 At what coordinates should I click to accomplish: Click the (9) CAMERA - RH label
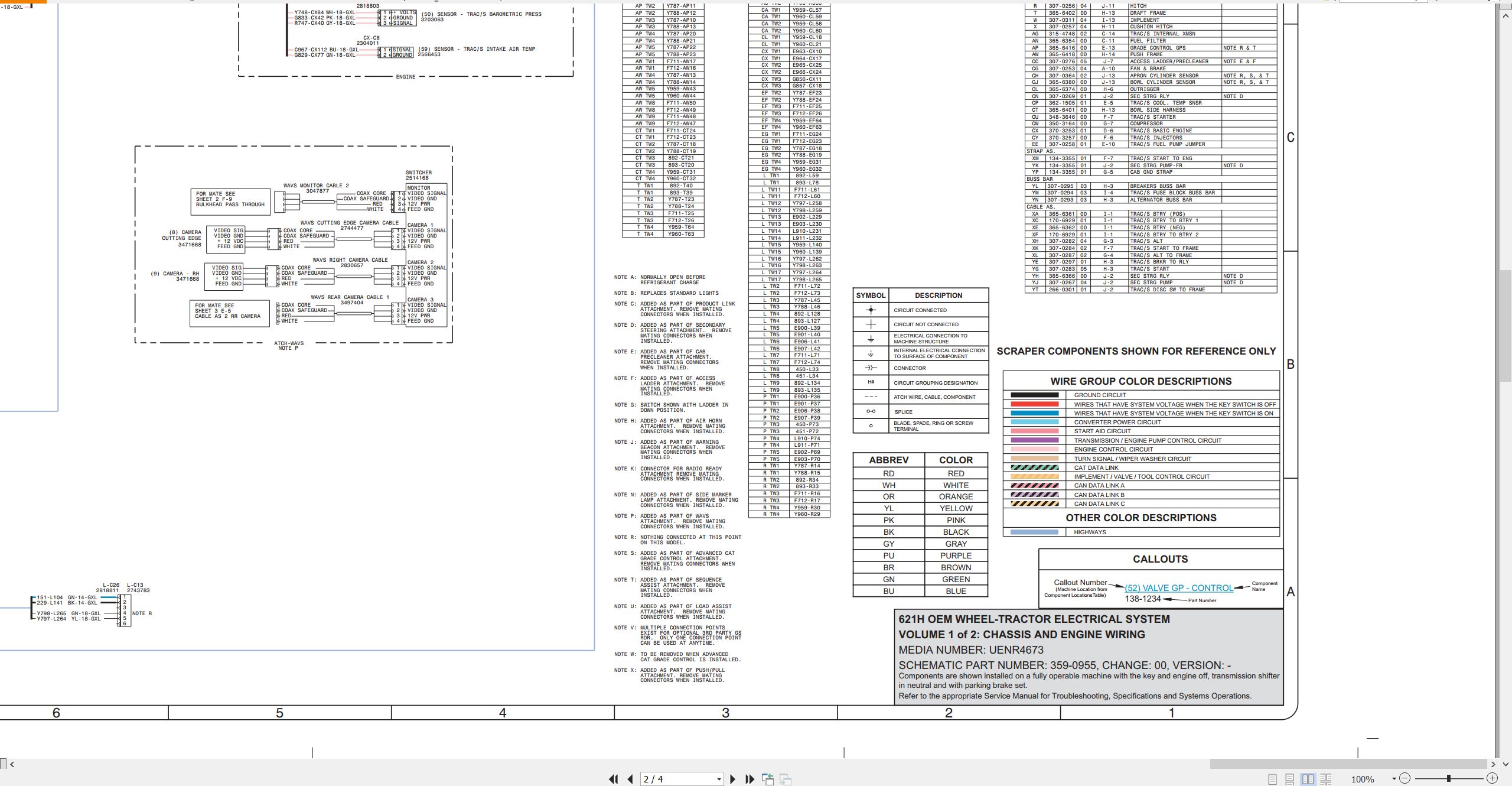175,276
